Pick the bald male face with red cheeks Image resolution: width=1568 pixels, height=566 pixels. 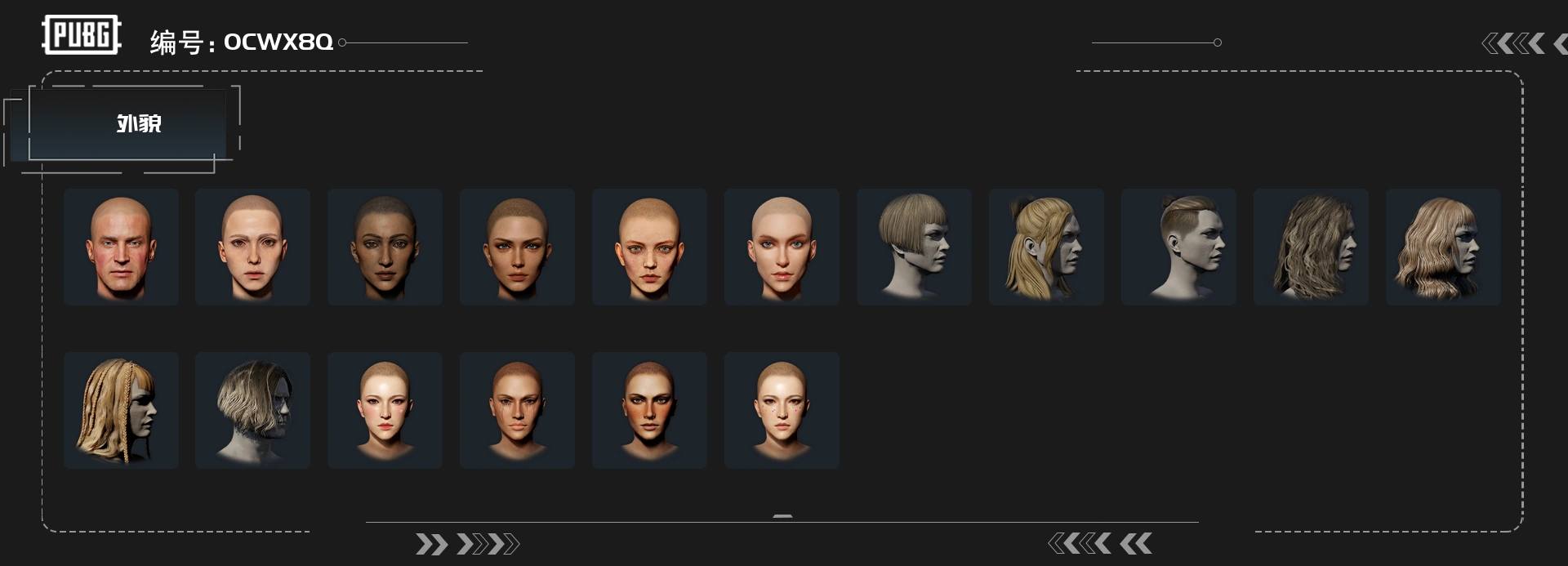tap(121, 247)
